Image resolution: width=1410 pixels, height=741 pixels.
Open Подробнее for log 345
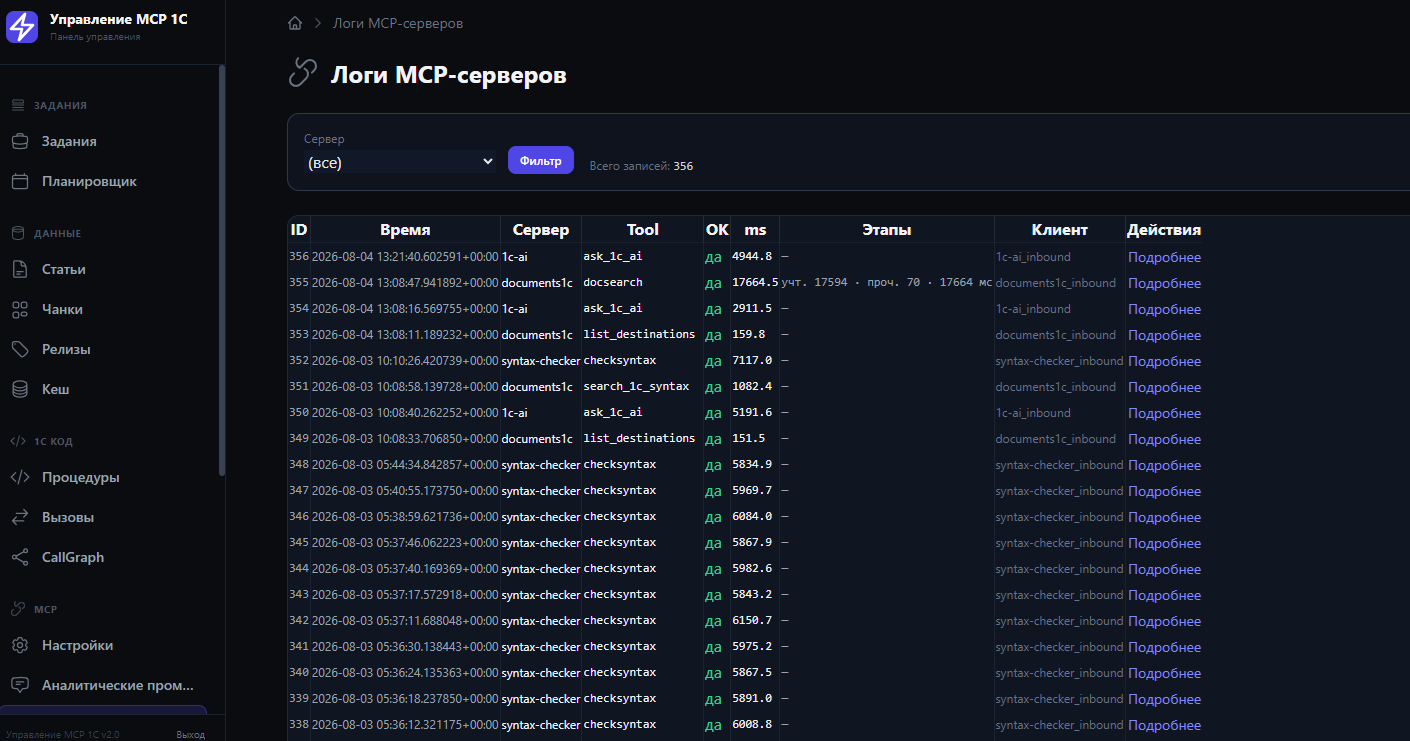pos(1165,543)
